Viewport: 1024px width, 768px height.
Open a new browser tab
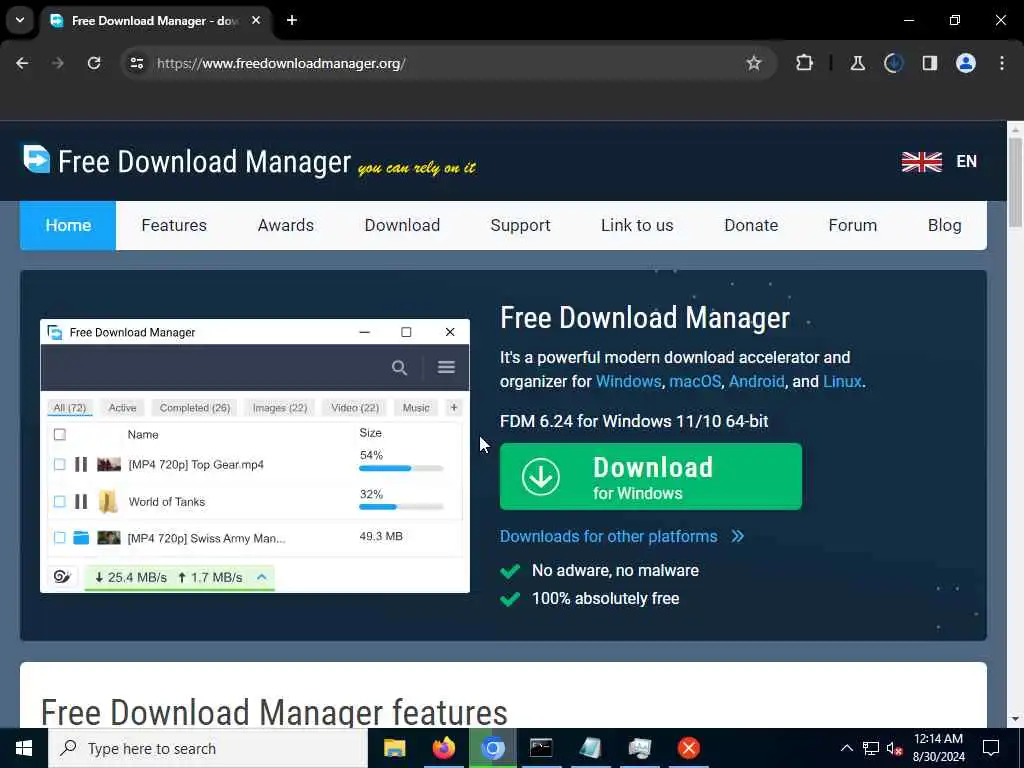coord(292,20)
